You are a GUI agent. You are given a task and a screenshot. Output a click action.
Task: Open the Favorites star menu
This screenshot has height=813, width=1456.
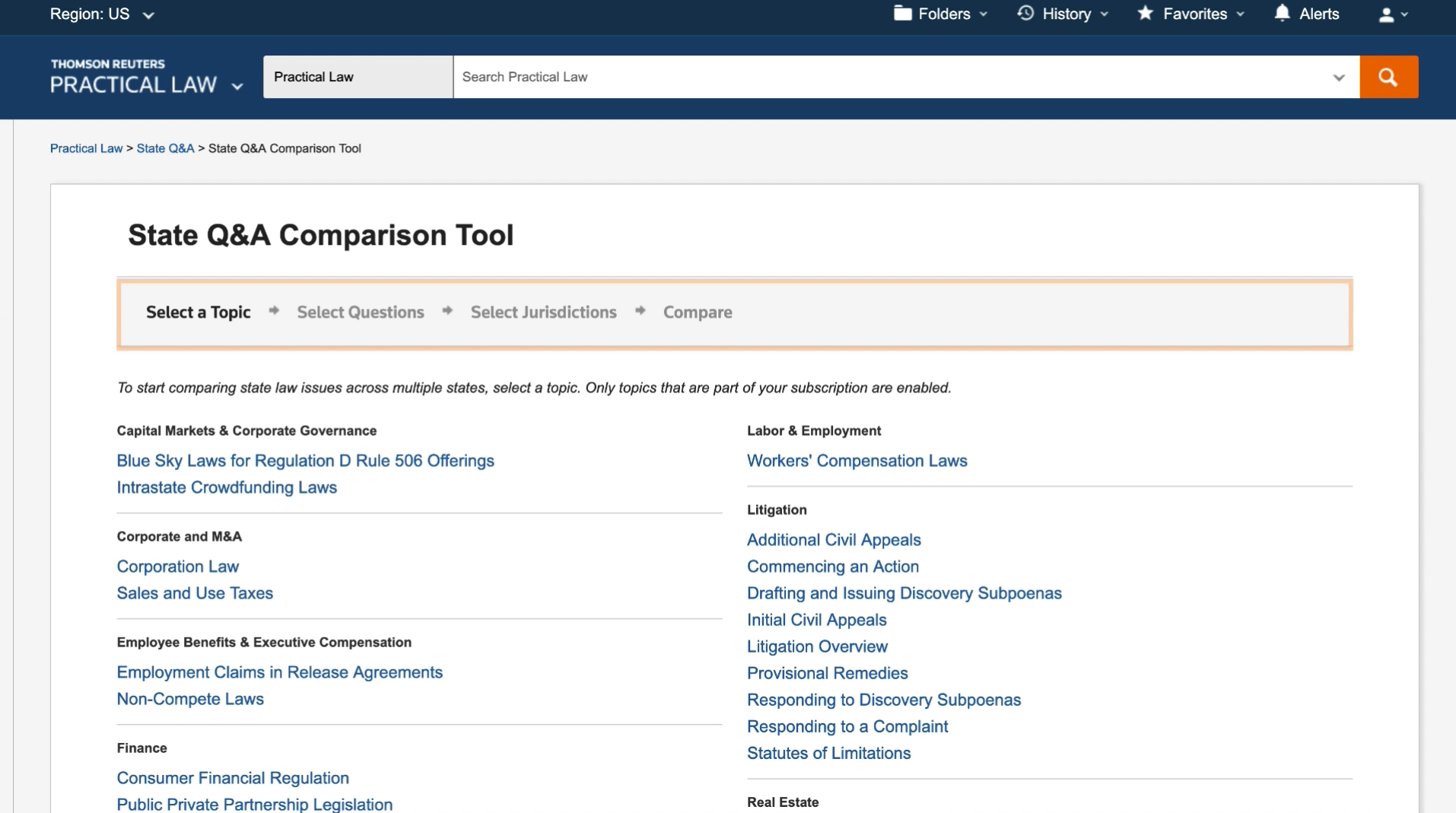(1191, 14)
